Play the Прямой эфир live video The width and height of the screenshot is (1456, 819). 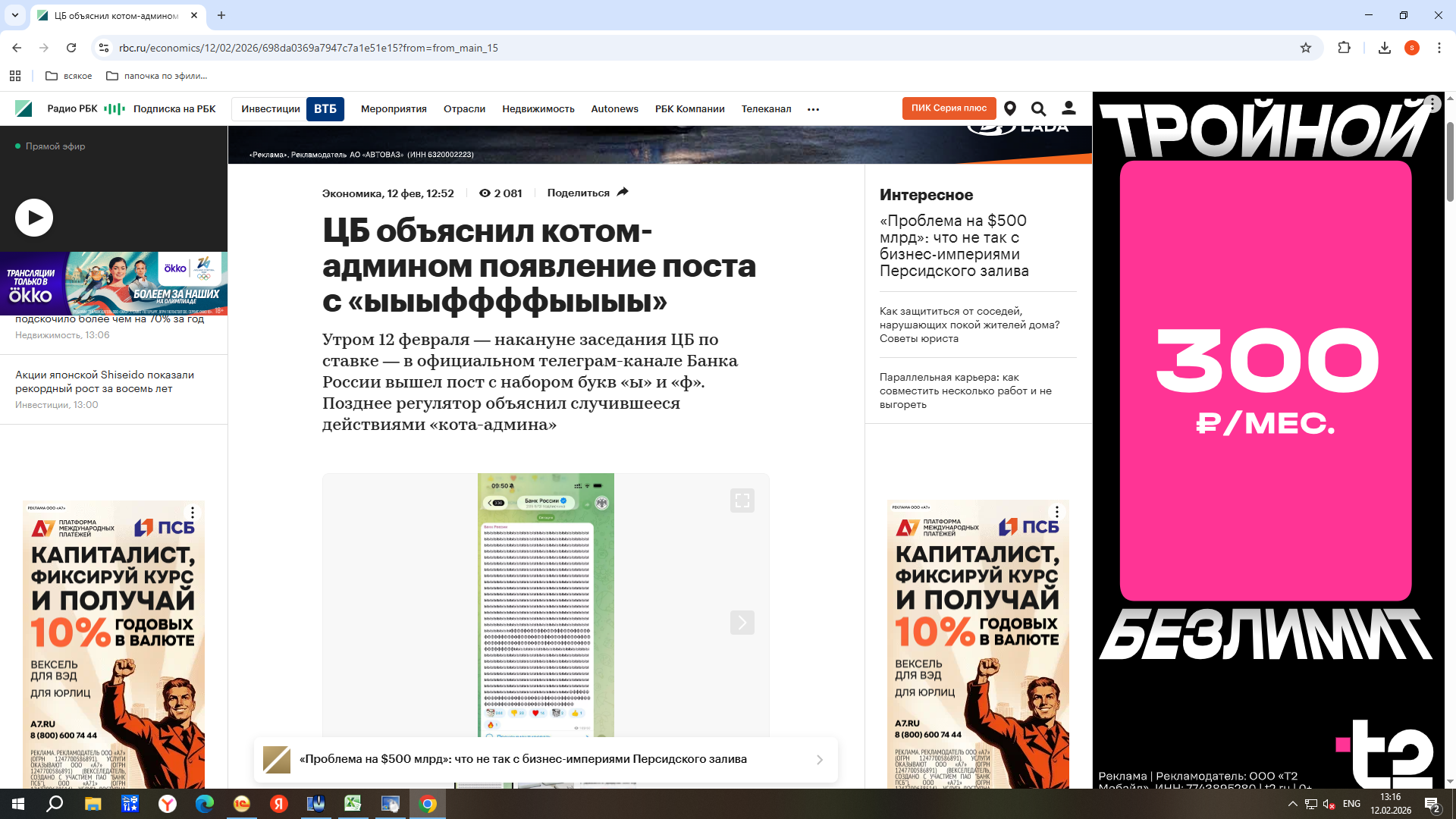[34, 218]
